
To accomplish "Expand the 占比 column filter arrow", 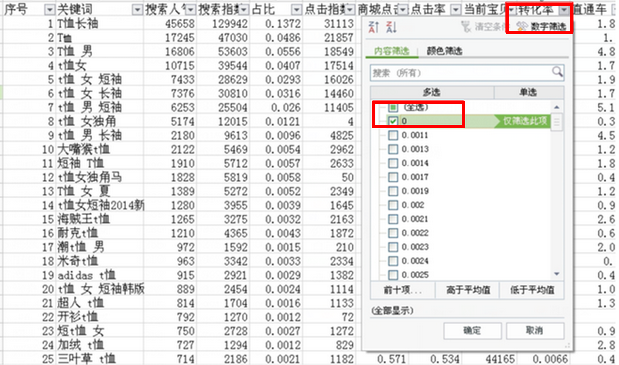I will tap(296, 10).
